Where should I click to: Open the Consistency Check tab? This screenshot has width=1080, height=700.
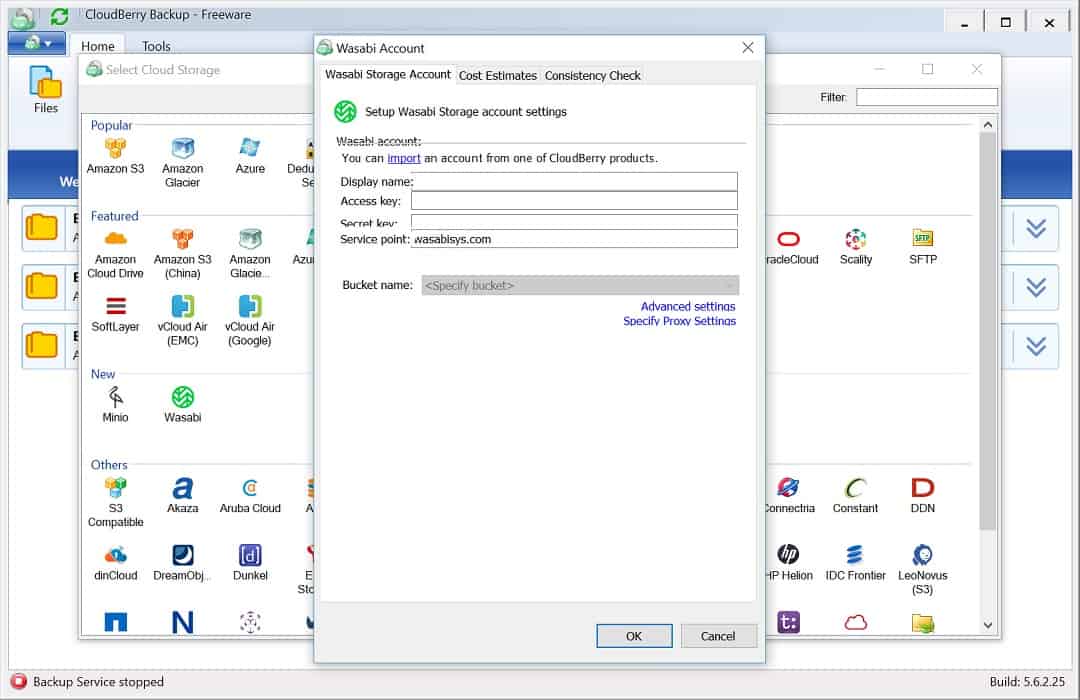pyautogui.click(x=592, y=75)
